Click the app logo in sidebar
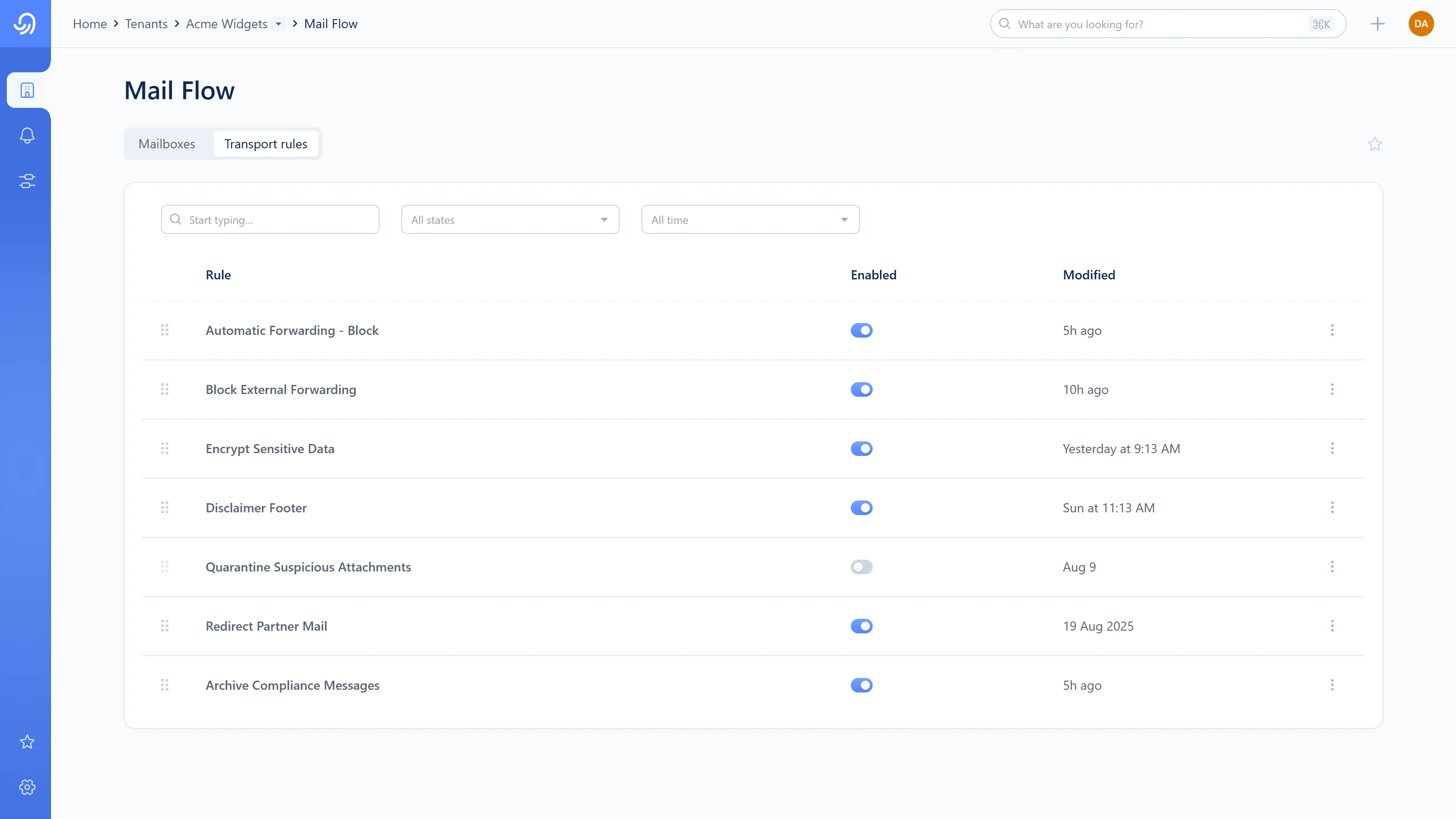This screenshot has height=819, width=1456. tap(25, 24)
